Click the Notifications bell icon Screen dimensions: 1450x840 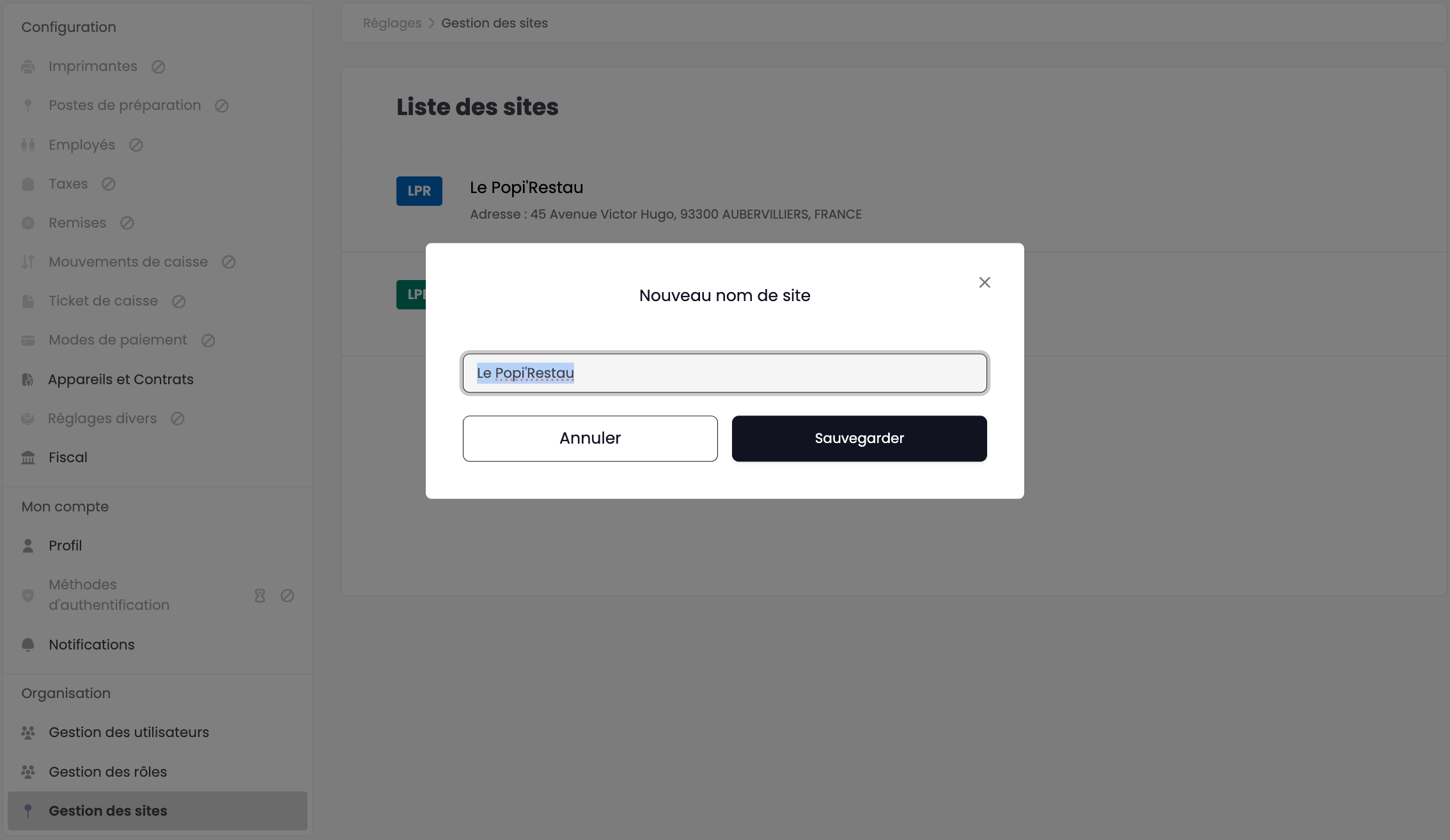(28, 645)
